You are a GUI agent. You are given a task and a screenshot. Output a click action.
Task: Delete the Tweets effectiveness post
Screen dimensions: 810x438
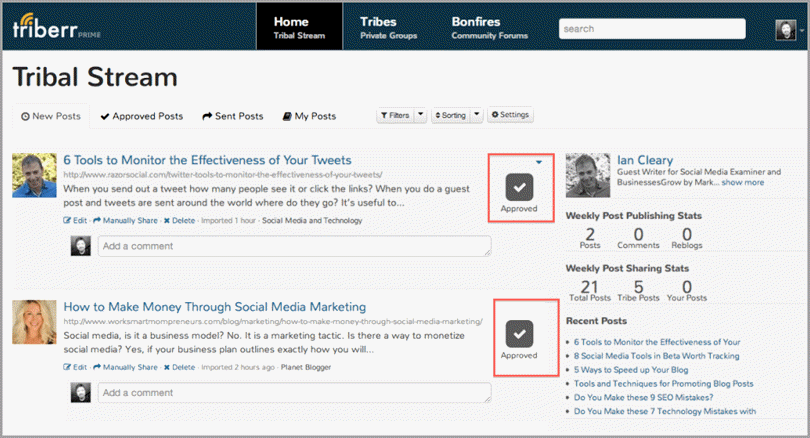coord(179,221)
